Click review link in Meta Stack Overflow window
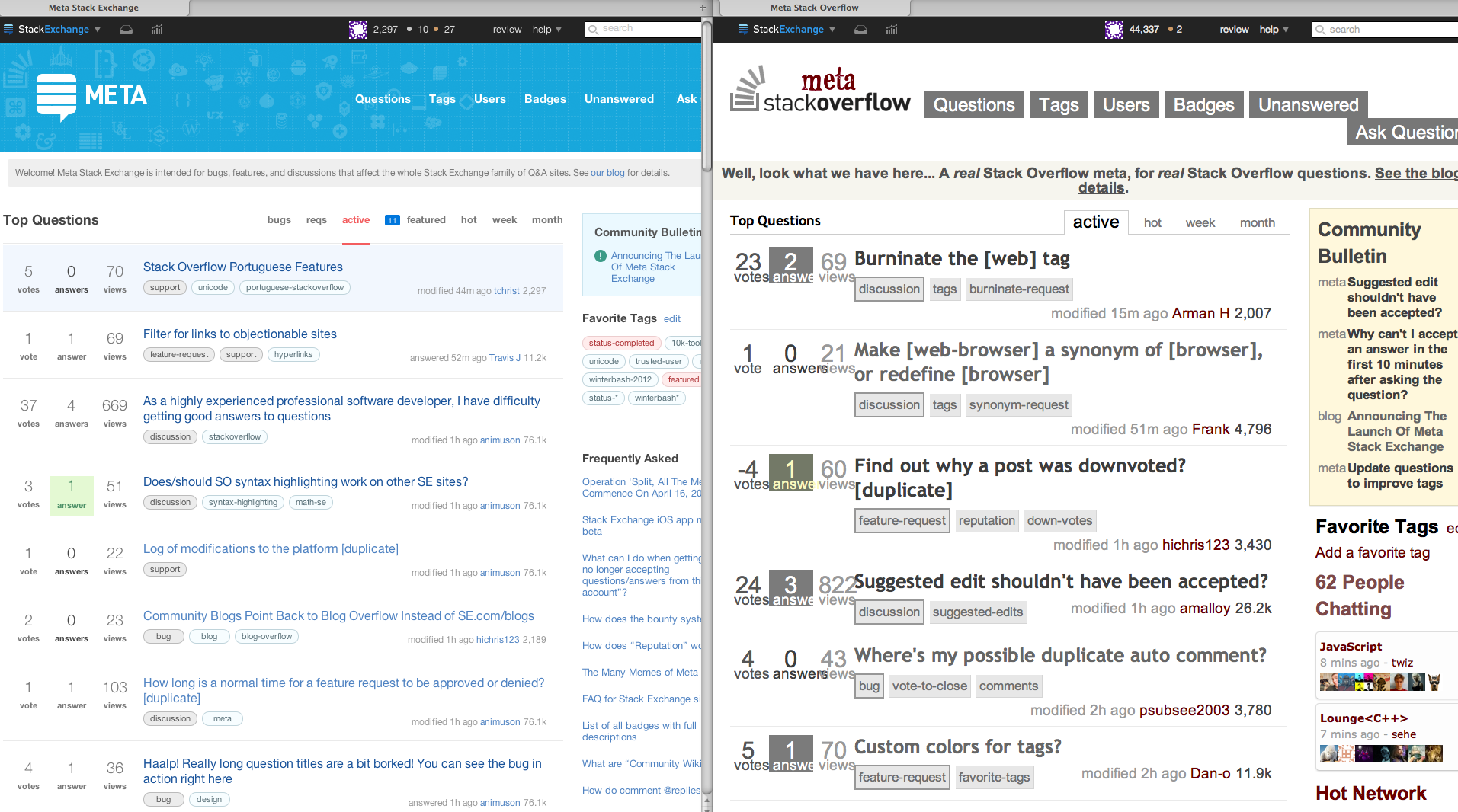Screen dimensions: 1458x812 [1234, 30]
